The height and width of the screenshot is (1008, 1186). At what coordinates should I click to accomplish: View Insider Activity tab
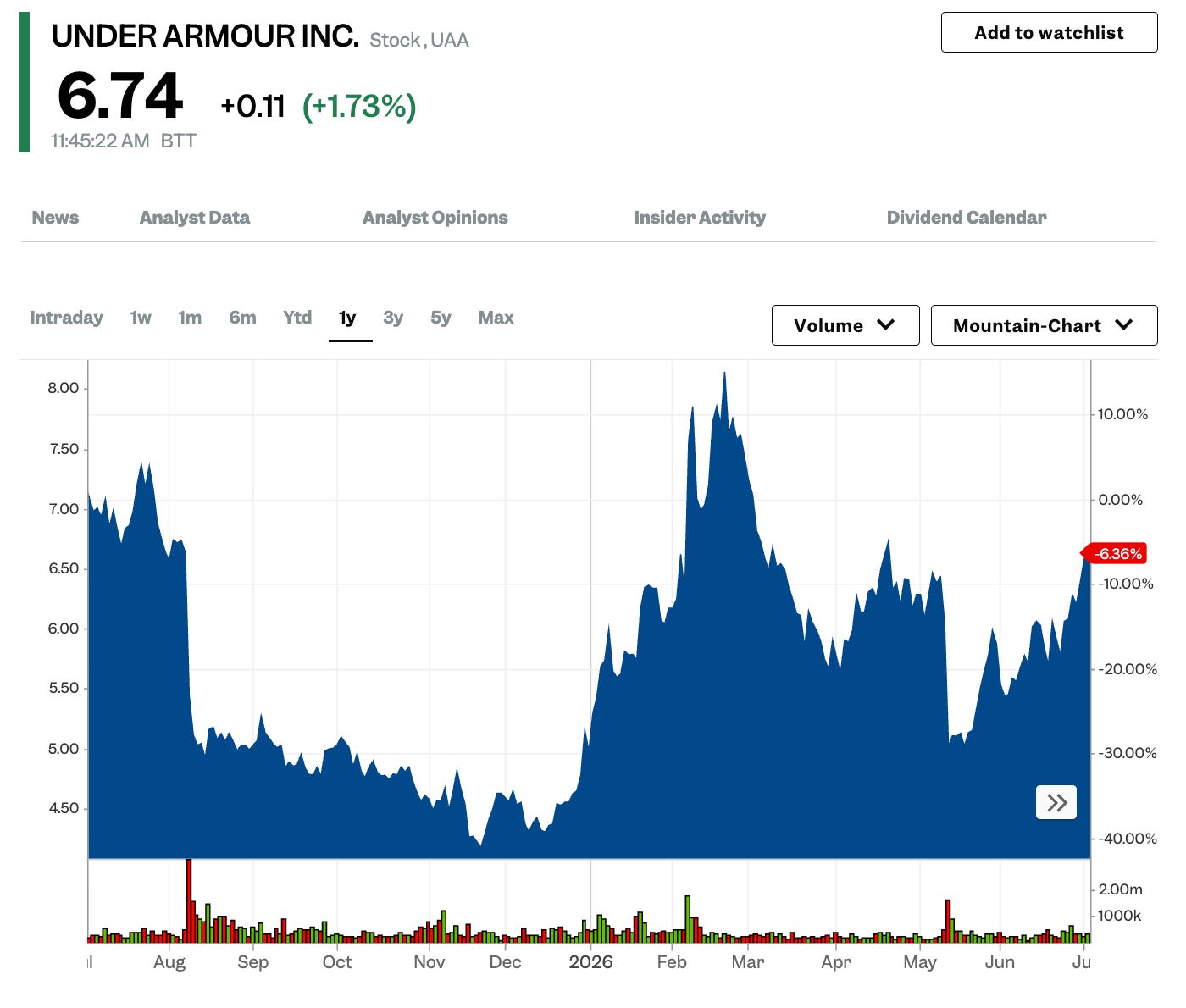pos(700,218)
